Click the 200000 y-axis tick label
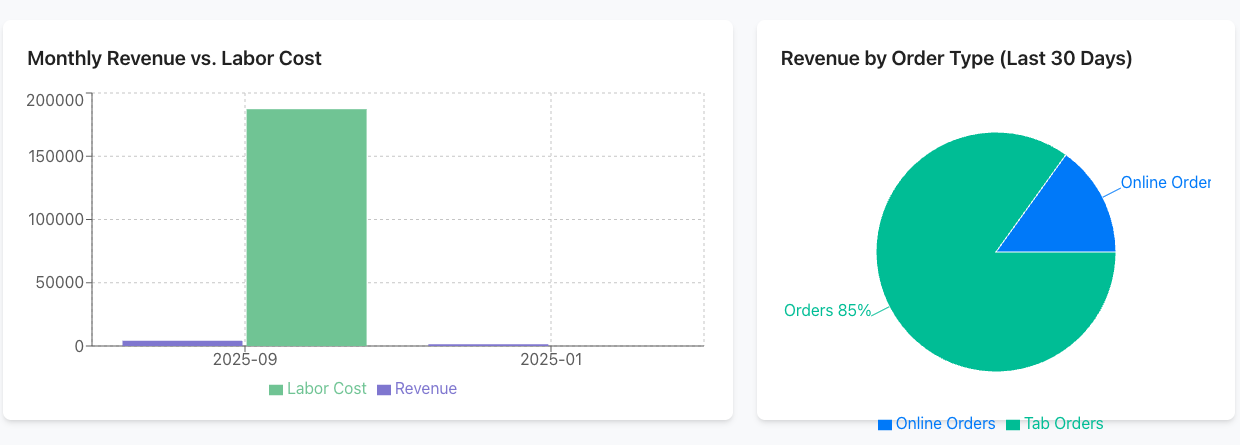This screenshot has height=445, width=1240. pos(55,100)
